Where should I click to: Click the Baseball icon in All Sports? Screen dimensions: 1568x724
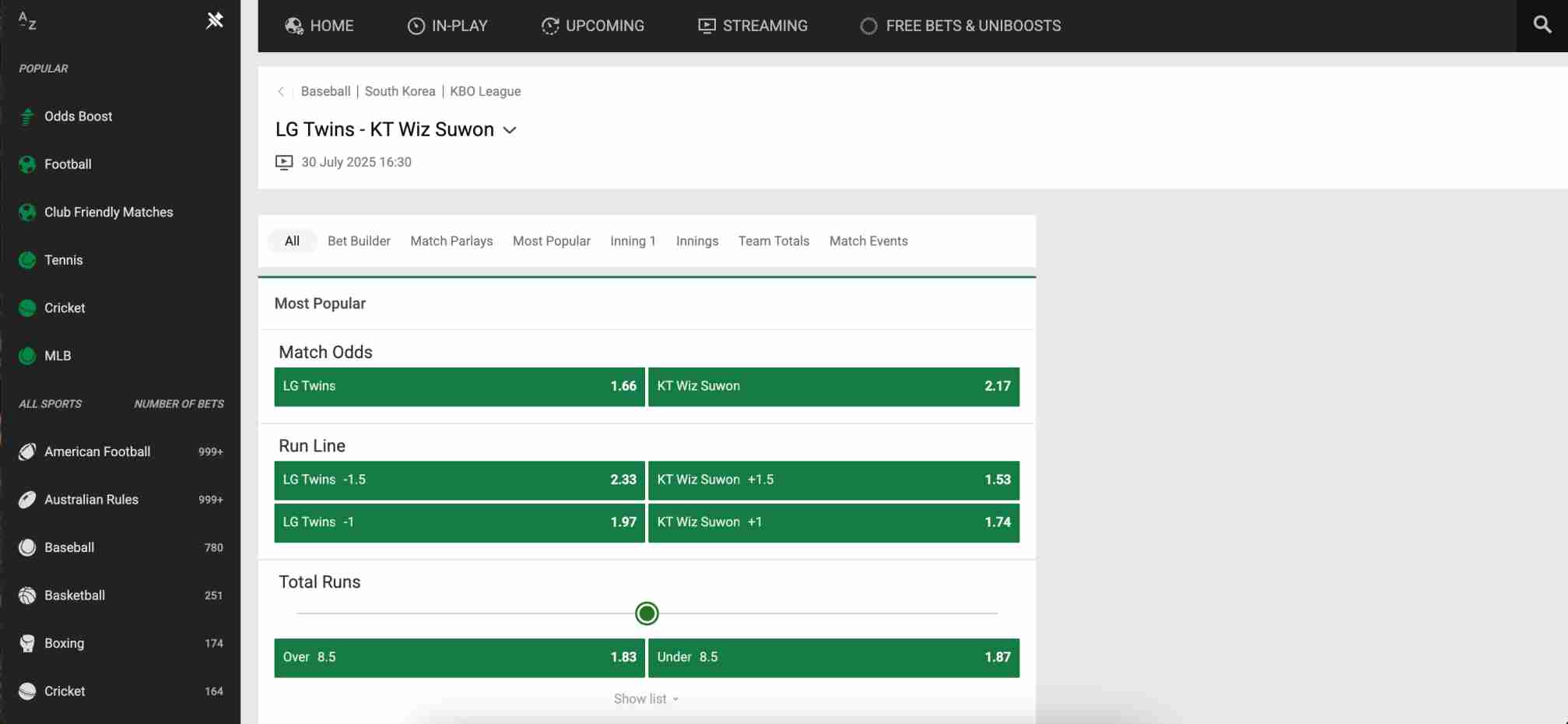pyautogui.click(x=27, y=547)
